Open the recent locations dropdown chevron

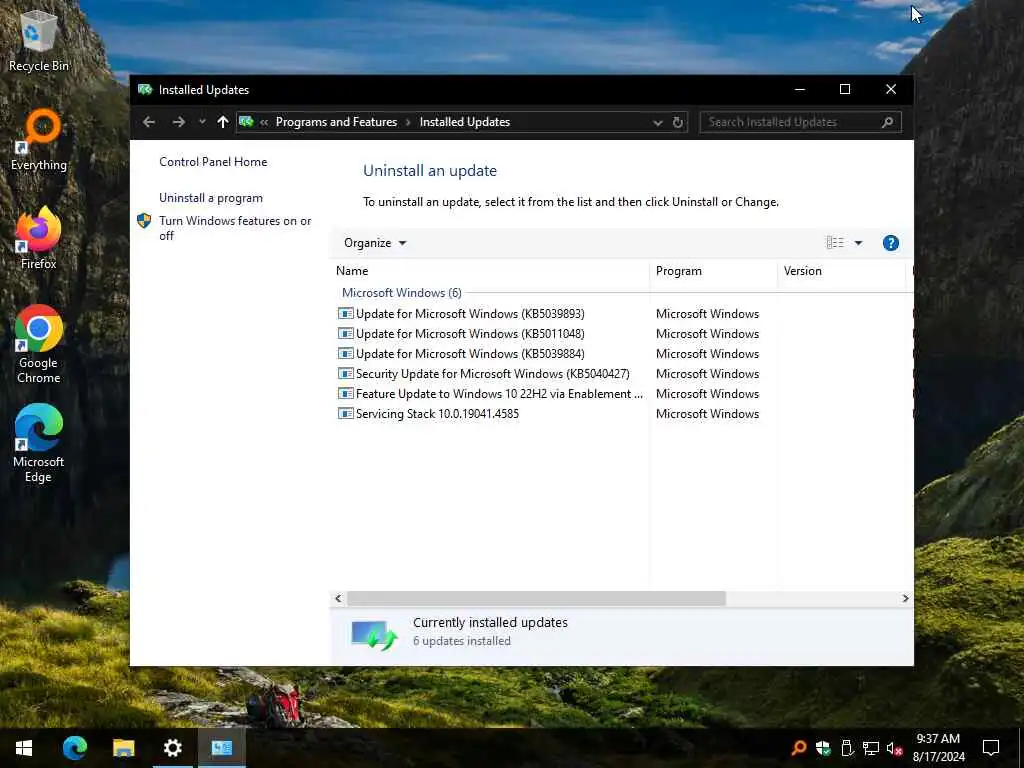coord(202,122)
